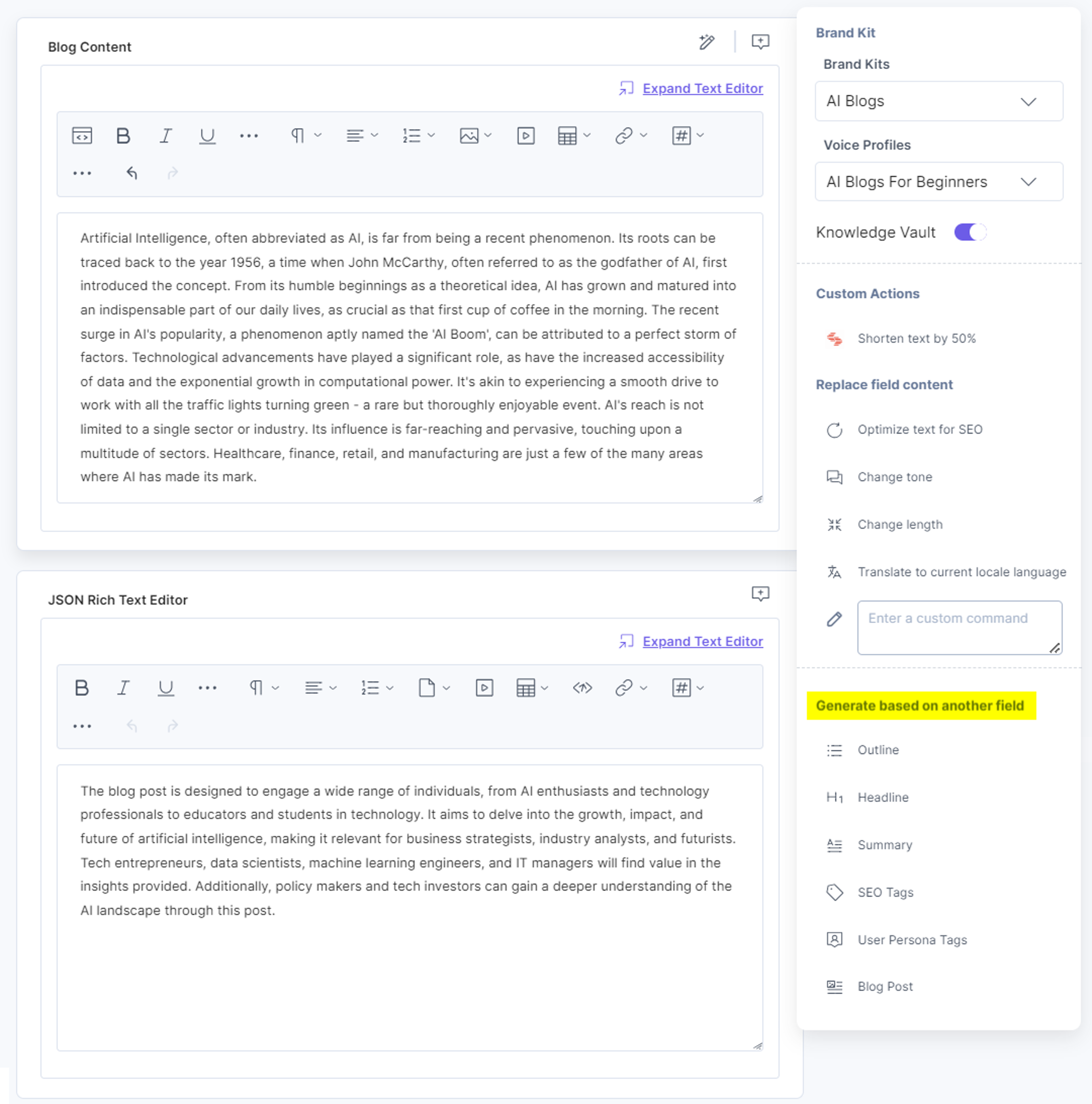Image resolution: width=1092 pixels, height=1104 pixels.
Task: Open second-row more options in JSON editor toolbar
Action: coord(82,726)
